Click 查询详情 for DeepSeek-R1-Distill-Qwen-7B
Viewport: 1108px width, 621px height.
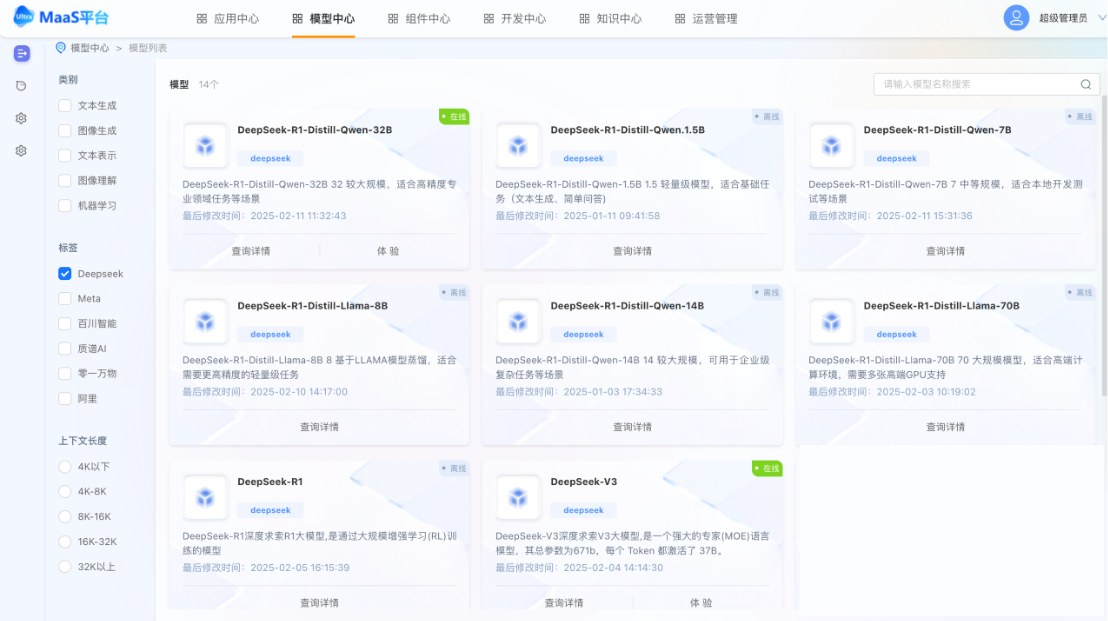click(x=945, y=251)
